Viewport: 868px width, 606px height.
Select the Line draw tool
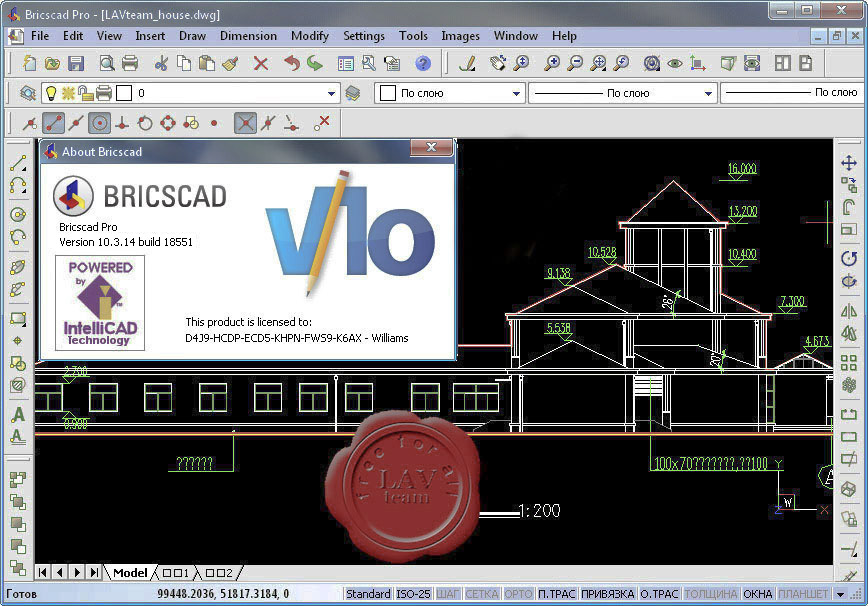click(18, 163)
